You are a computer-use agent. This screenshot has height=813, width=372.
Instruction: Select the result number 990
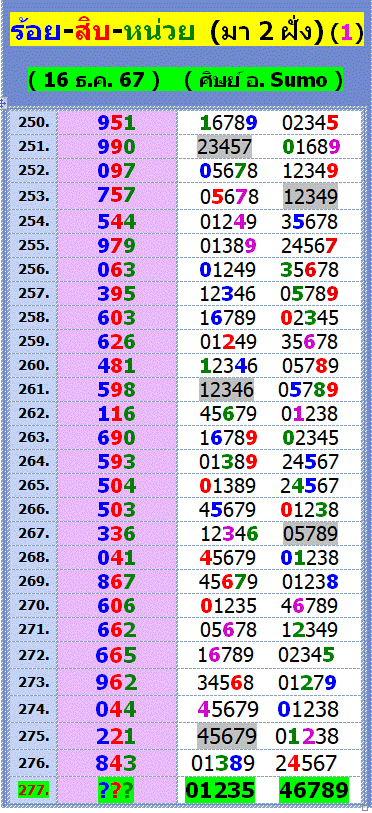point(117,147)
